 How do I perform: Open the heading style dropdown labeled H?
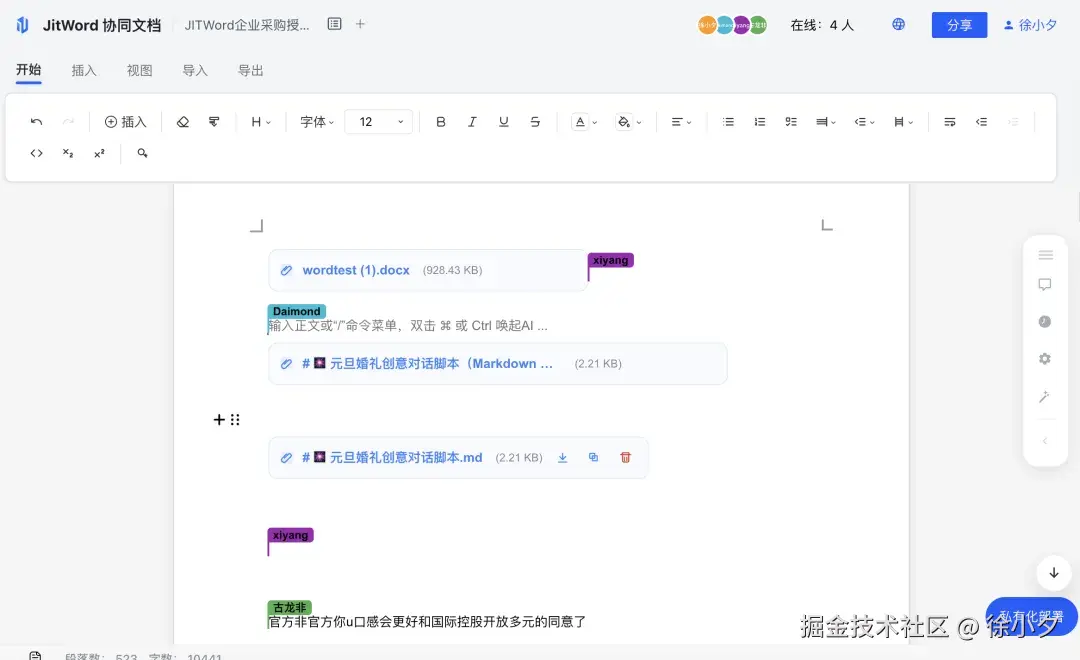pyautogui.click(x=259, y=121)
